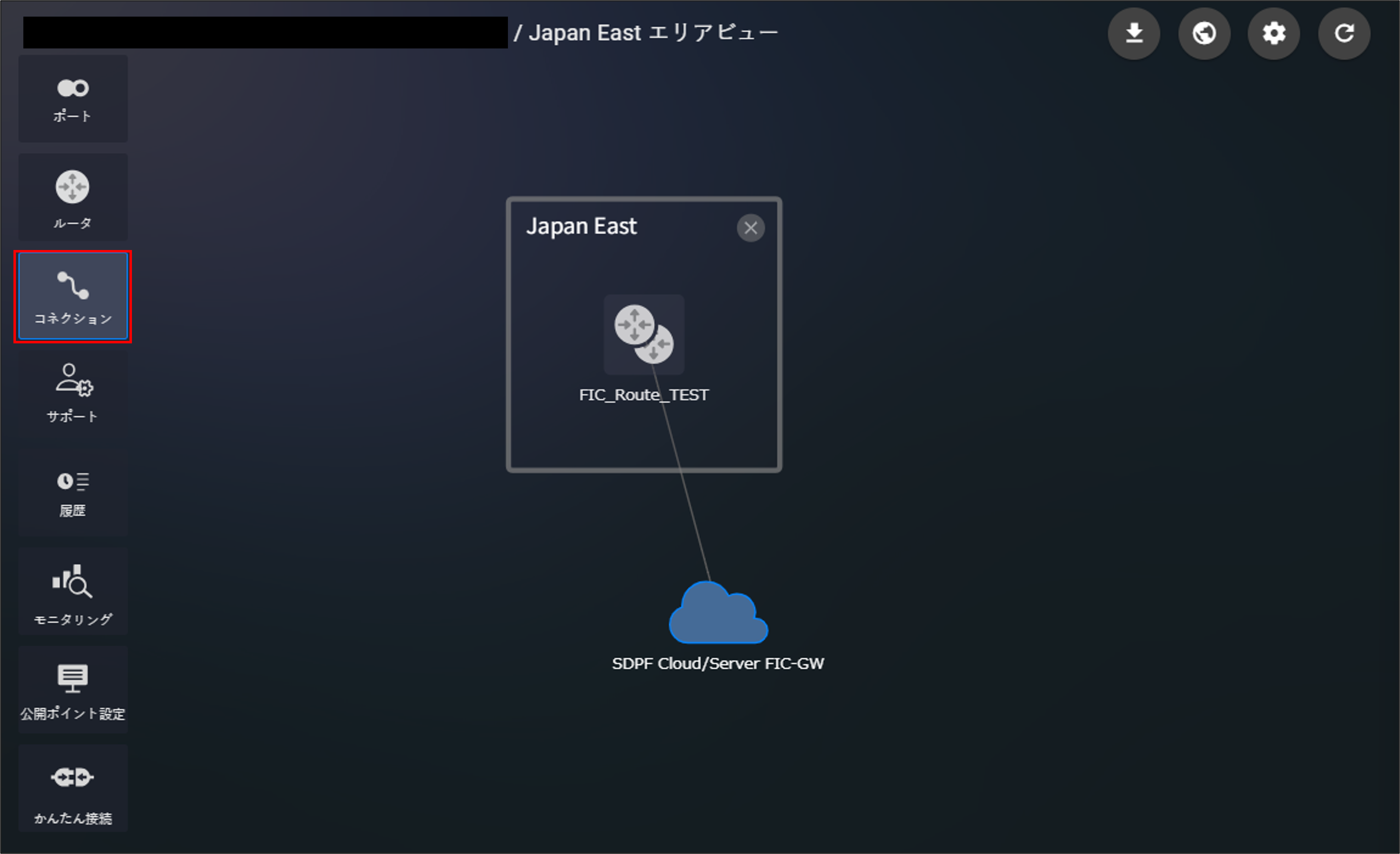Screen dimensions: 1400x854
Task: Click the Japan East エリアビュー page title
Action: tap(653, 33)
